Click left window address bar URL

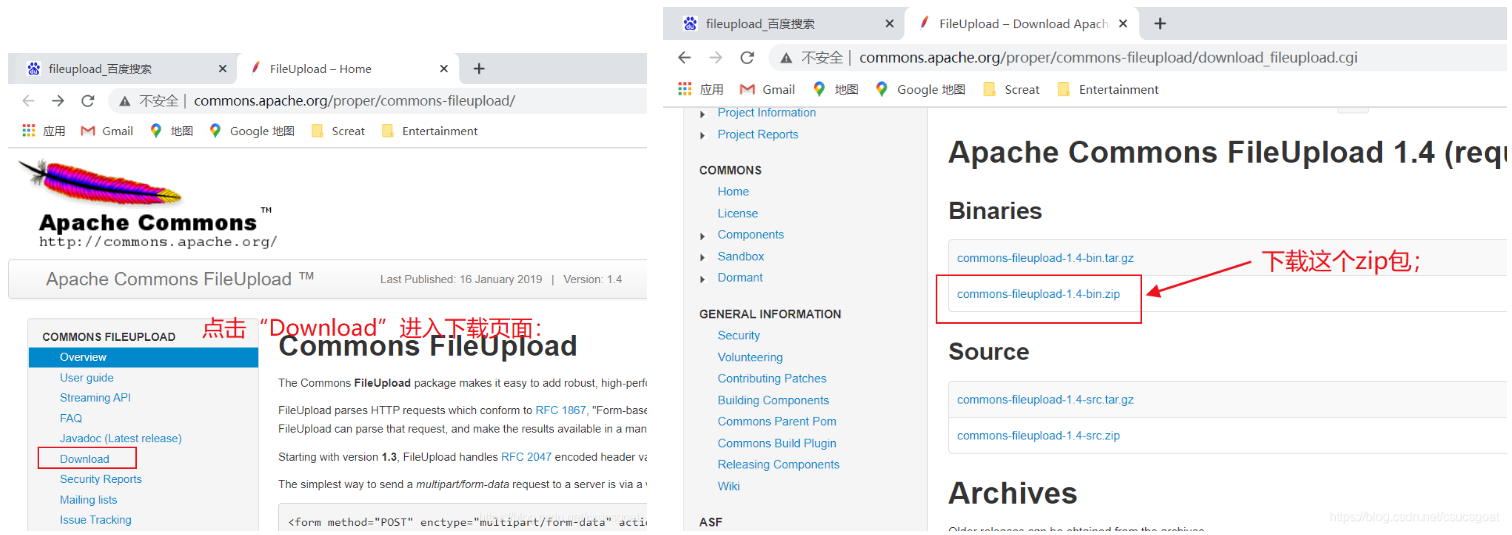pyautogui.click(x=354, y=101)
